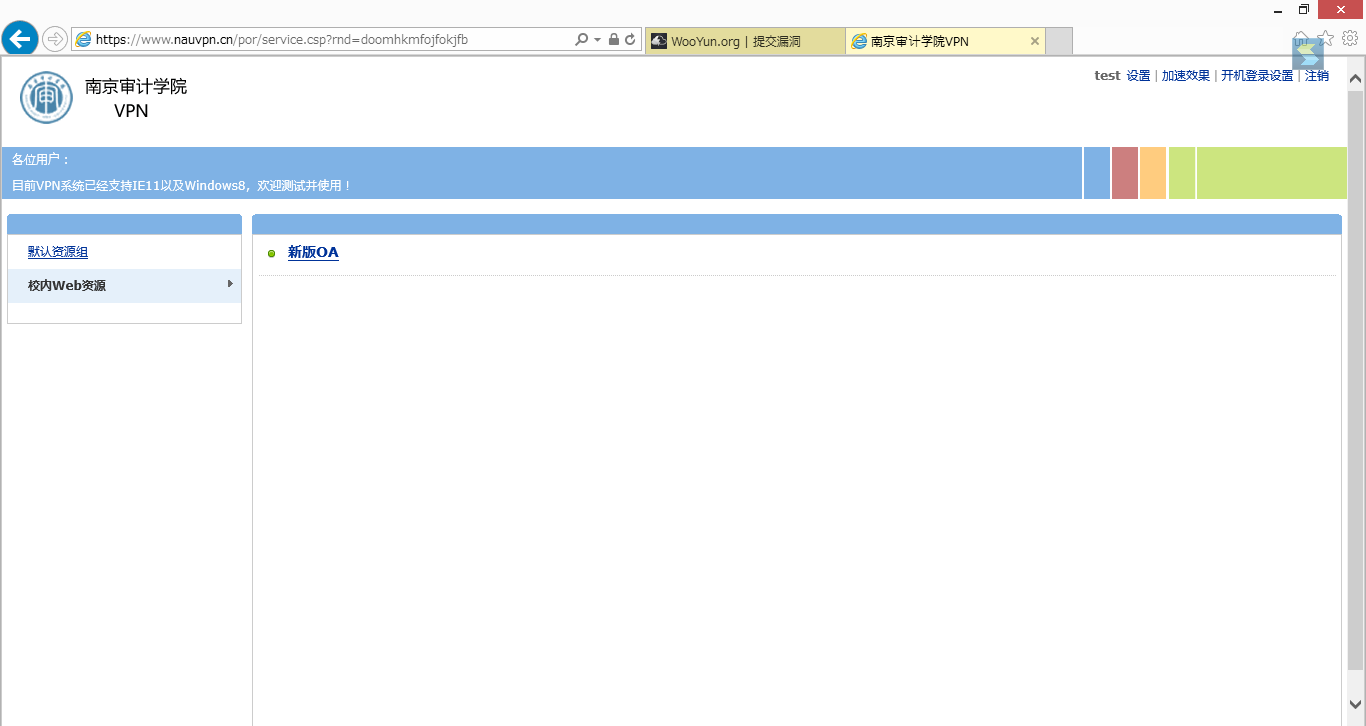Screen dimensions: 1366x726
Task: Click the 南京审计学院 logo emblem
Action: click(x=47, y=97)
